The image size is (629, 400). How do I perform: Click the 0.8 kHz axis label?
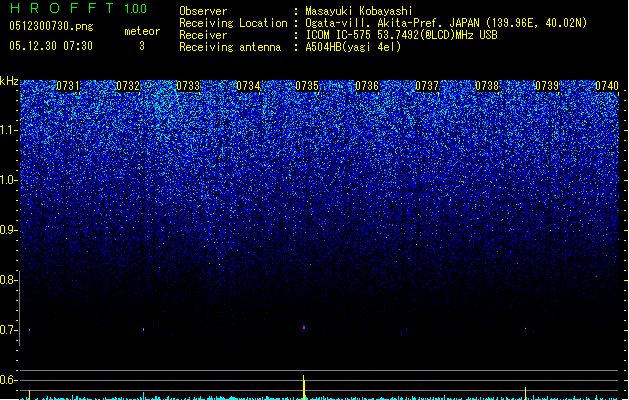point(8,280)
